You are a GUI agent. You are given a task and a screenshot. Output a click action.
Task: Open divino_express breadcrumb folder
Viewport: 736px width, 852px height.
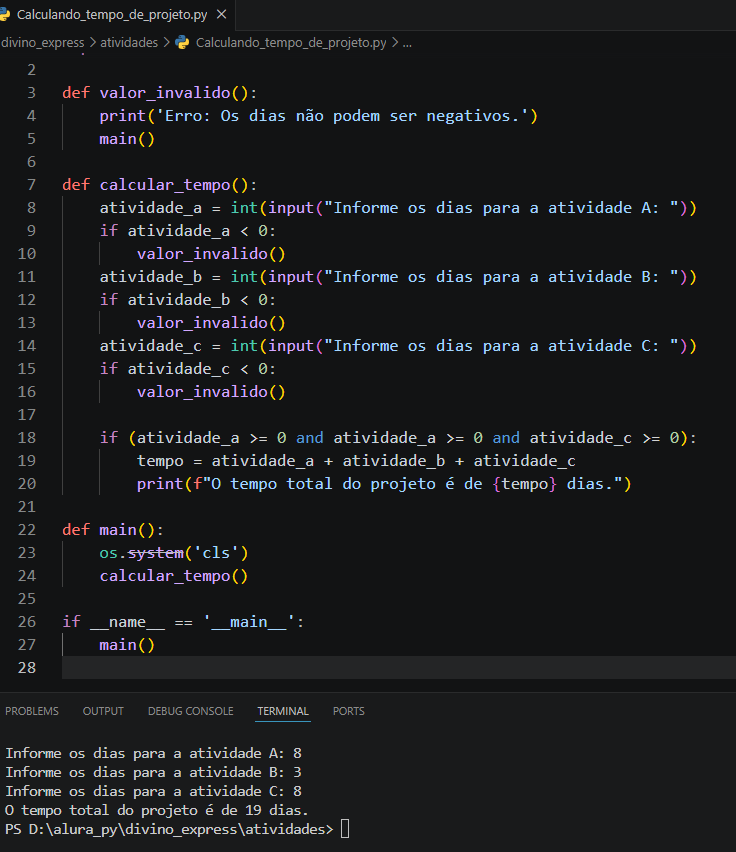42,42
